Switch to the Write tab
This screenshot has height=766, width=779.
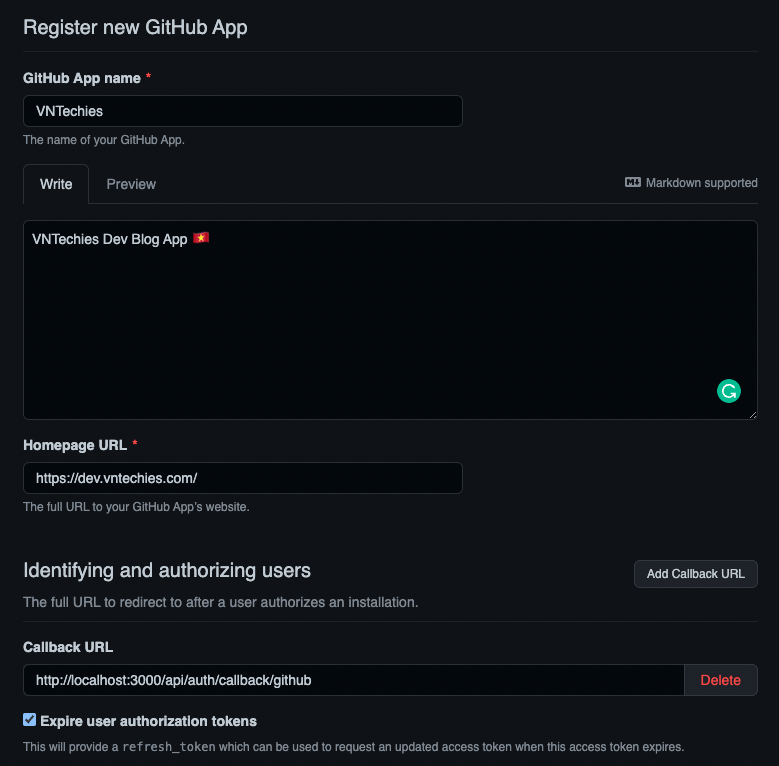56,184
